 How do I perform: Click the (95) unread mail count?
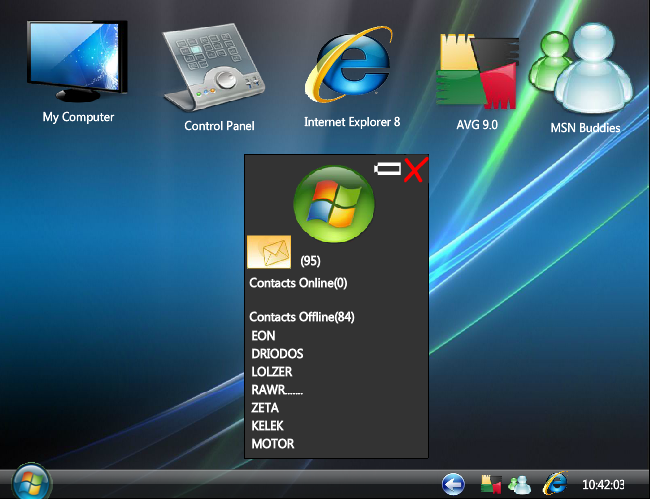(x=310, y=261)
